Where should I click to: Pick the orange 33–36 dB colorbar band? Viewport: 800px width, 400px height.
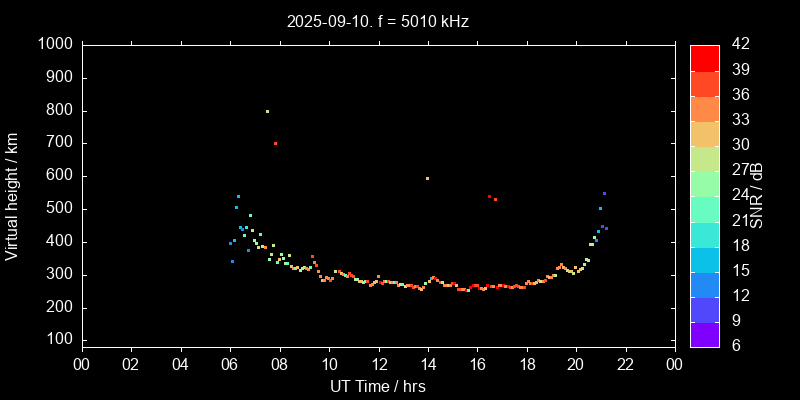pyautogui.click(x=704, y=107)
